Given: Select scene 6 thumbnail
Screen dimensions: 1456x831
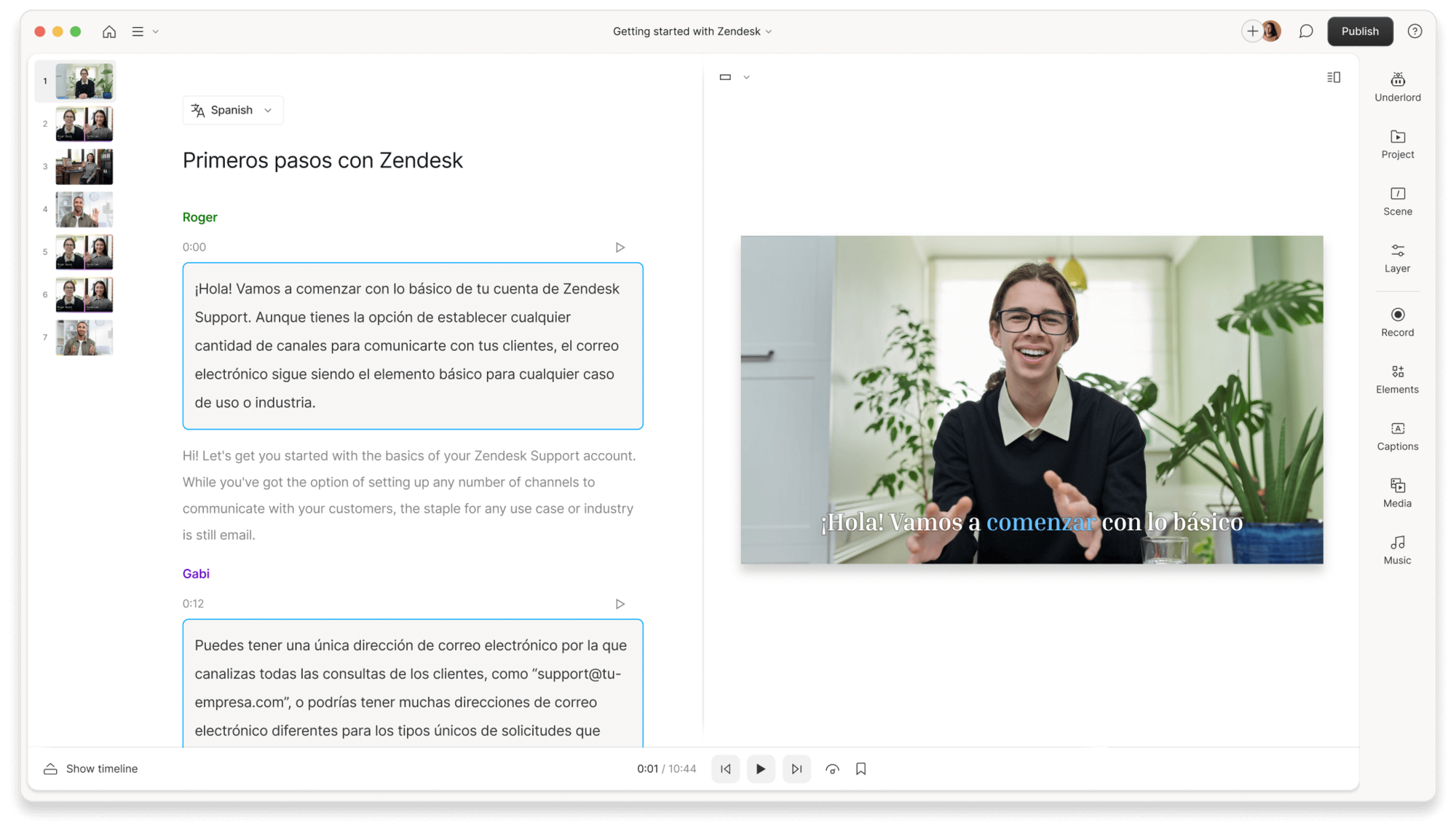Looking at the screenshot, I should [84, 295].
